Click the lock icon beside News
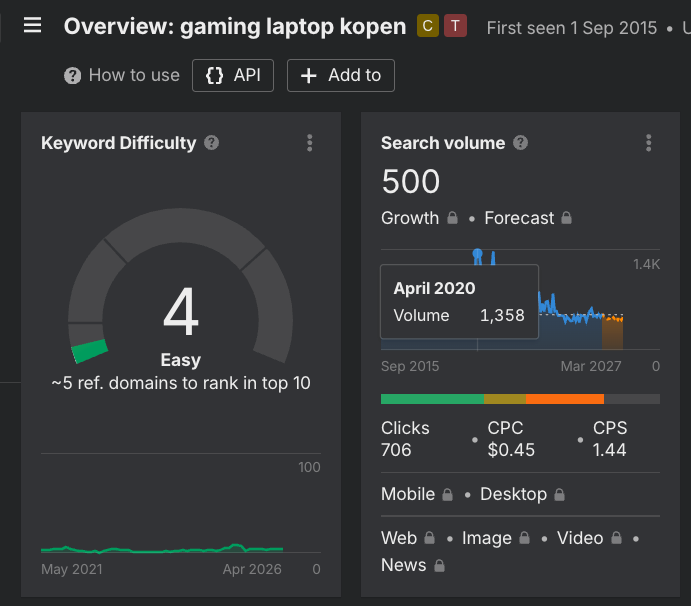This screenshot has height=606, width=691. coord(439,565)
